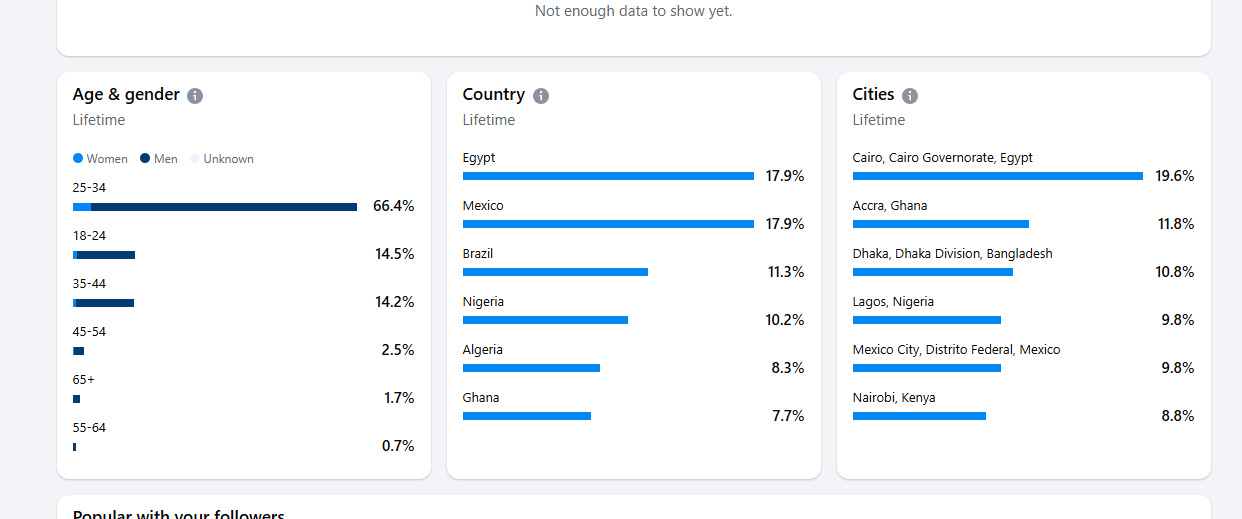This screenshot has width=1242, height=519.
Task: Select the 18-24 age group bar
Action: (x=104, y=255)
